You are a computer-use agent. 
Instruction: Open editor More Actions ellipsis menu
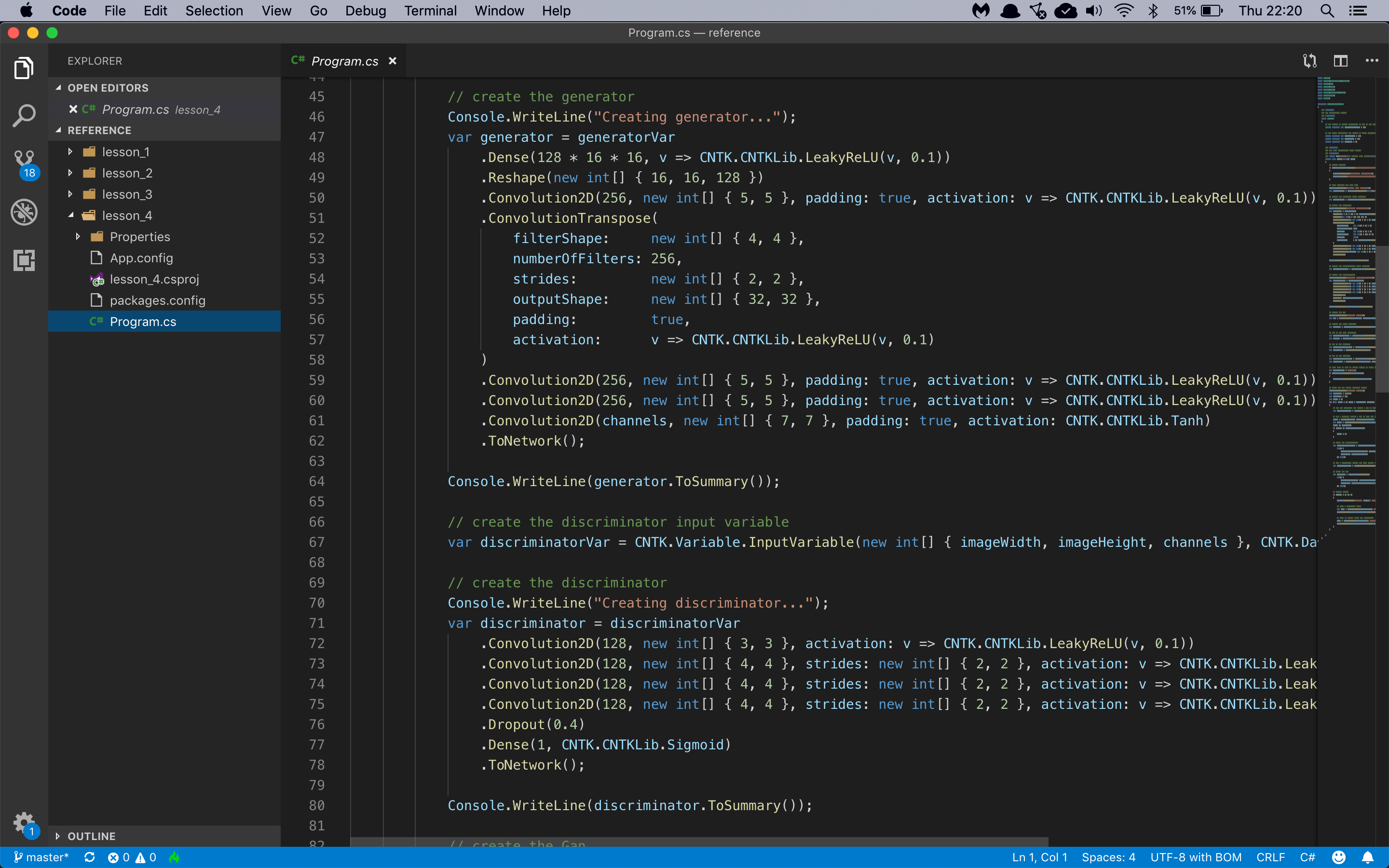pos(1371,61)
